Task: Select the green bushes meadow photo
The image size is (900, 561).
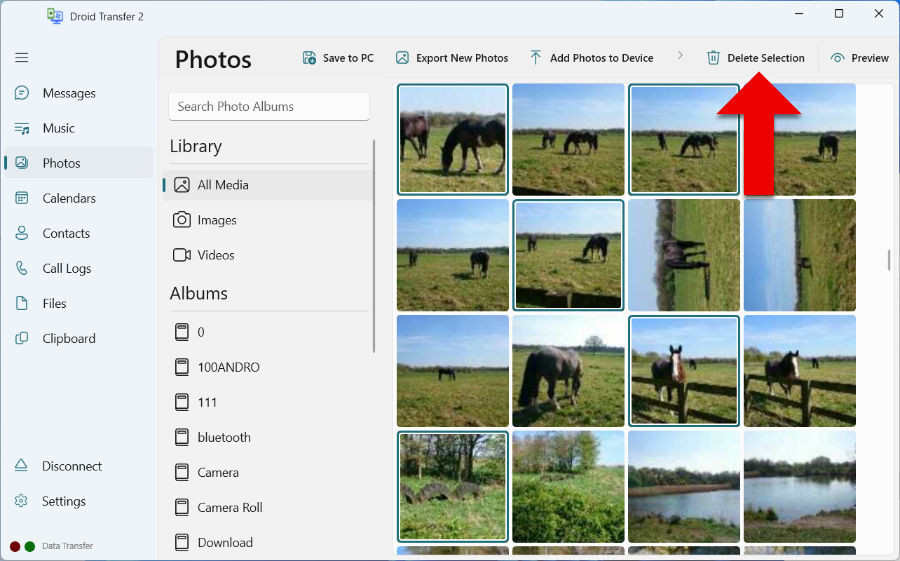Action: click(568, 486)
